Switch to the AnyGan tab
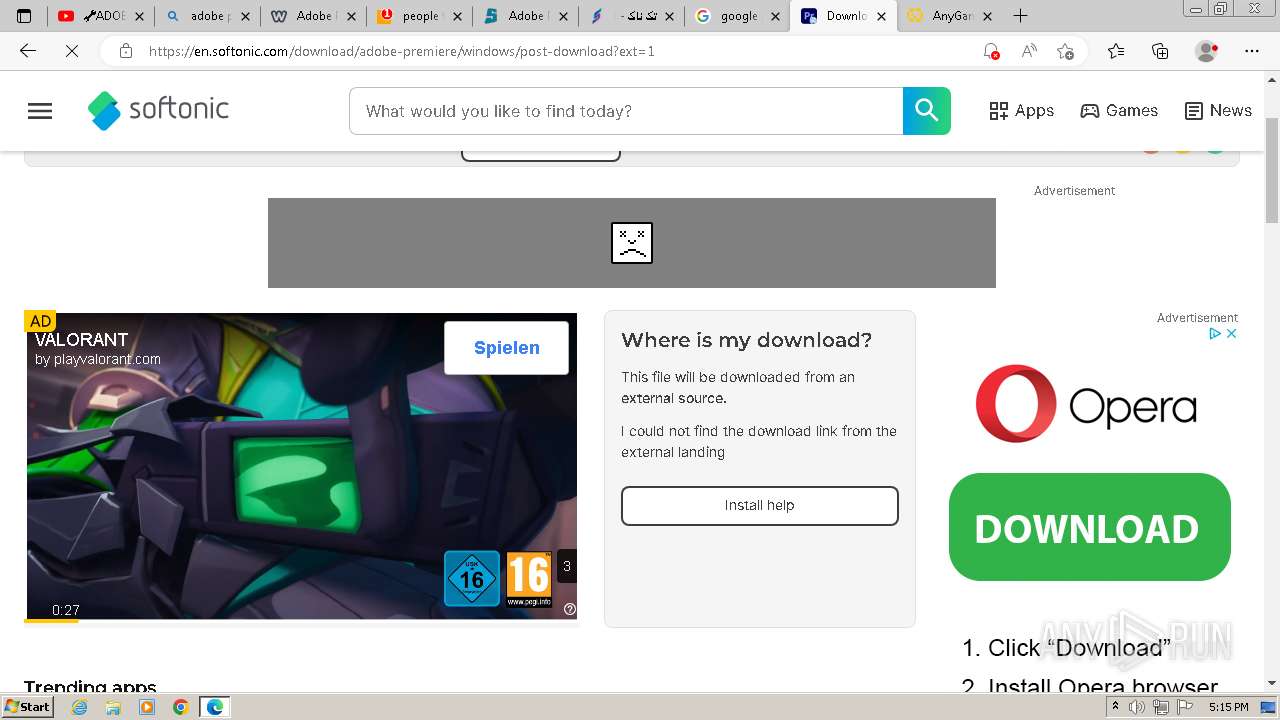 [950, 16]
